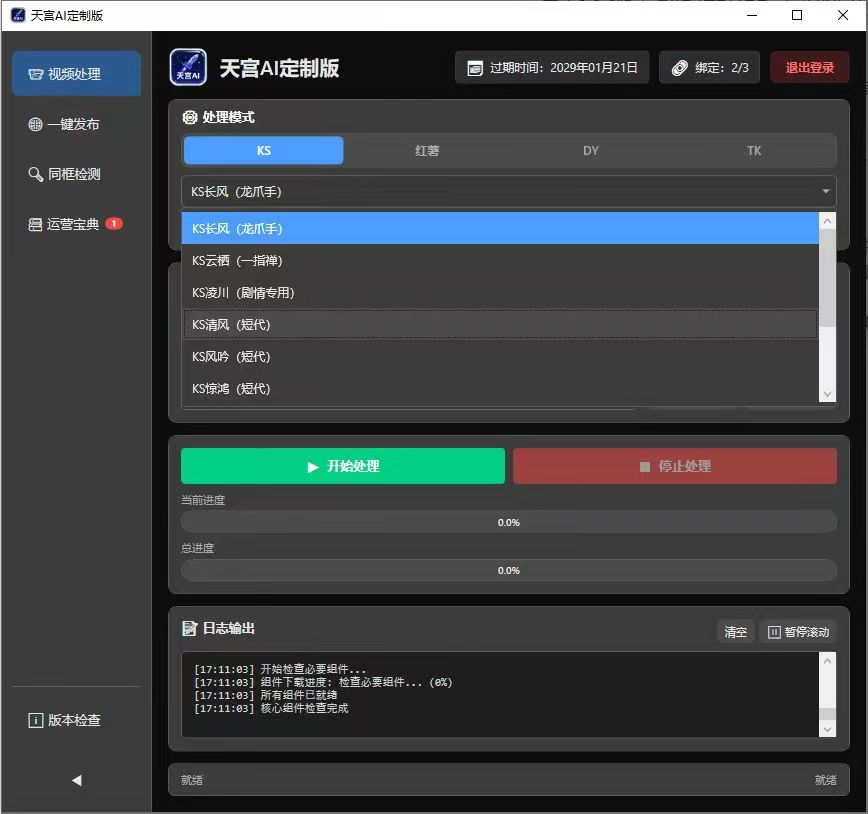The height and width of the screenshot is (814, 868).
Task: Click 清空 to clear the log
Action: [x=736, y=632]
